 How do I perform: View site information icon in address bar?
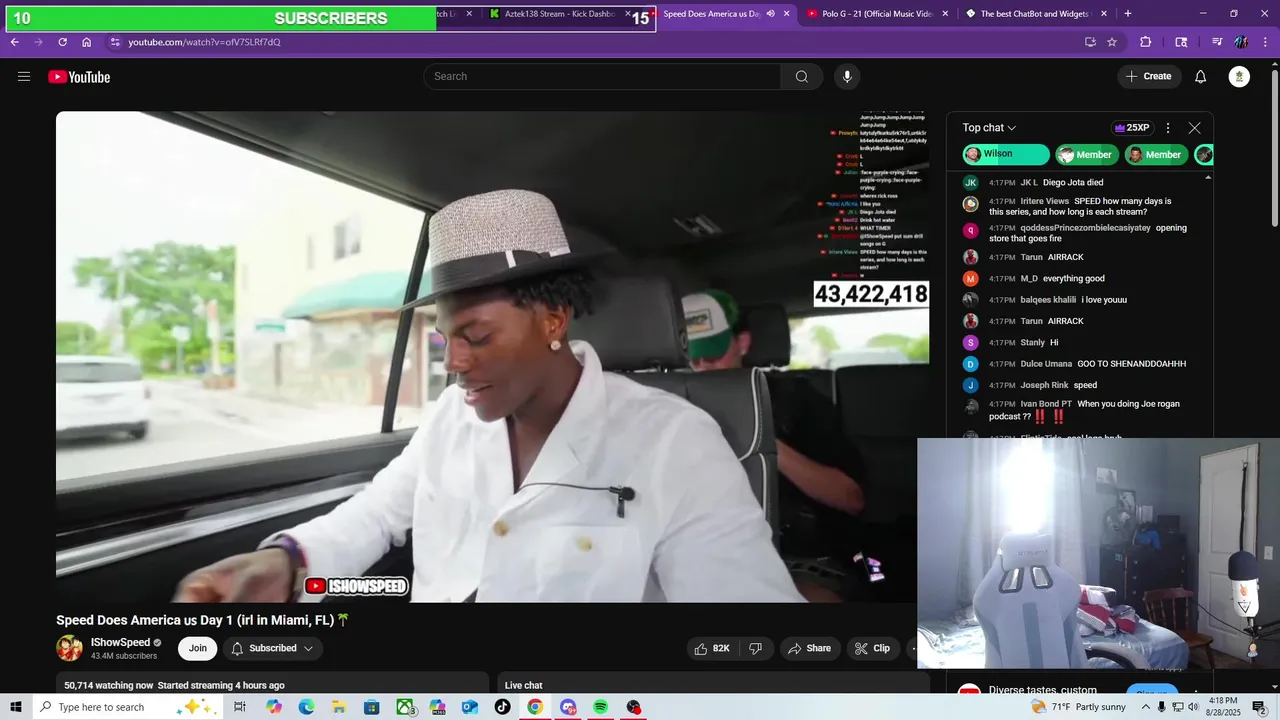(x=115, y=42)
